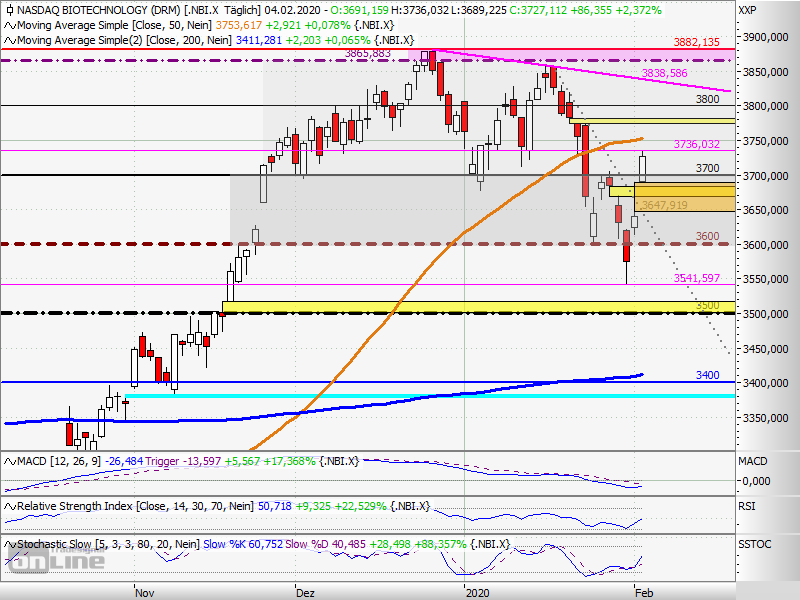Click the Feb label on time axis
Screen dimensions: 800x600
tap(644, 593)
